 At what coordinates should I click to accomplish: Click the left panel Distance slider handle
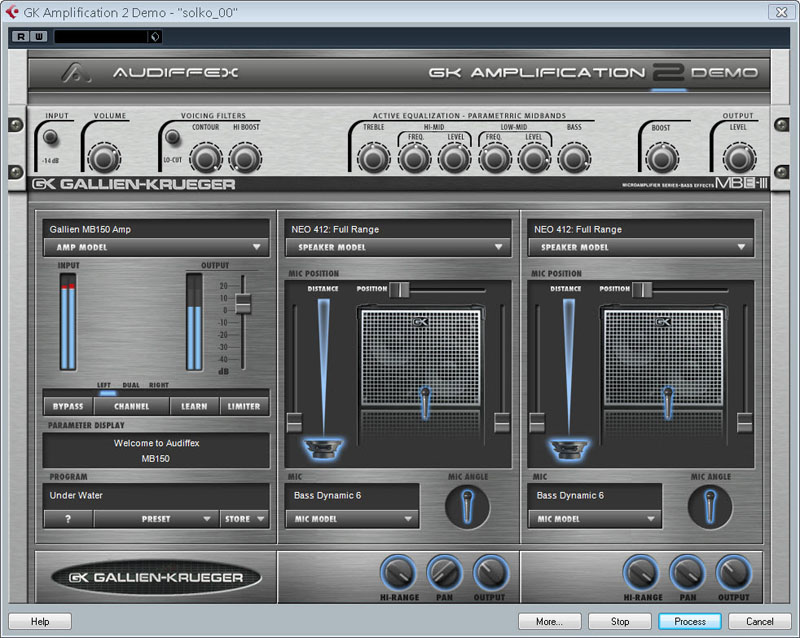click(x=294, y=423)
